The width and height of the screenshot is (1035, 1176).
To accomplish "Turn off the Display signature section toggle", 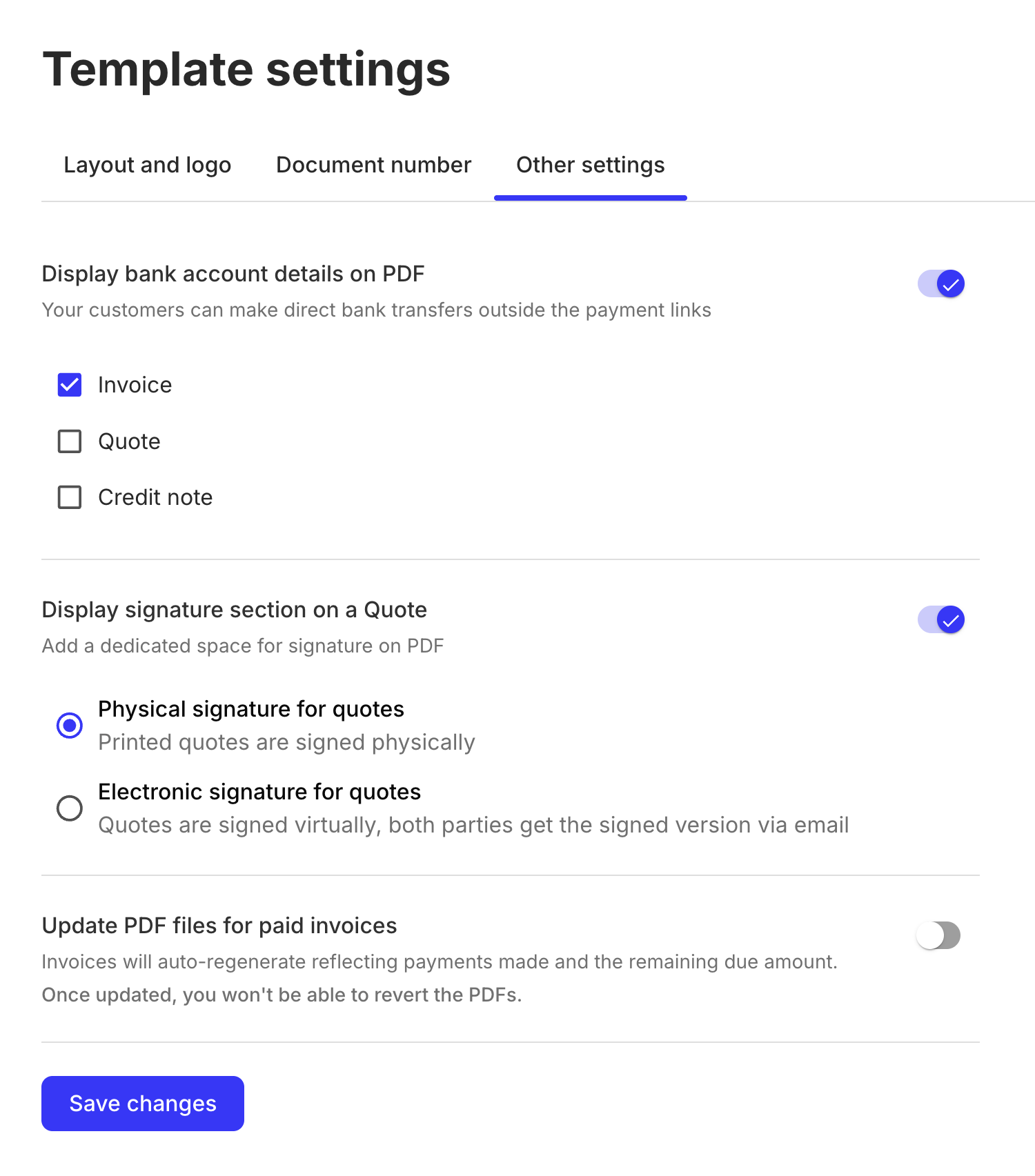I will 940,619.
